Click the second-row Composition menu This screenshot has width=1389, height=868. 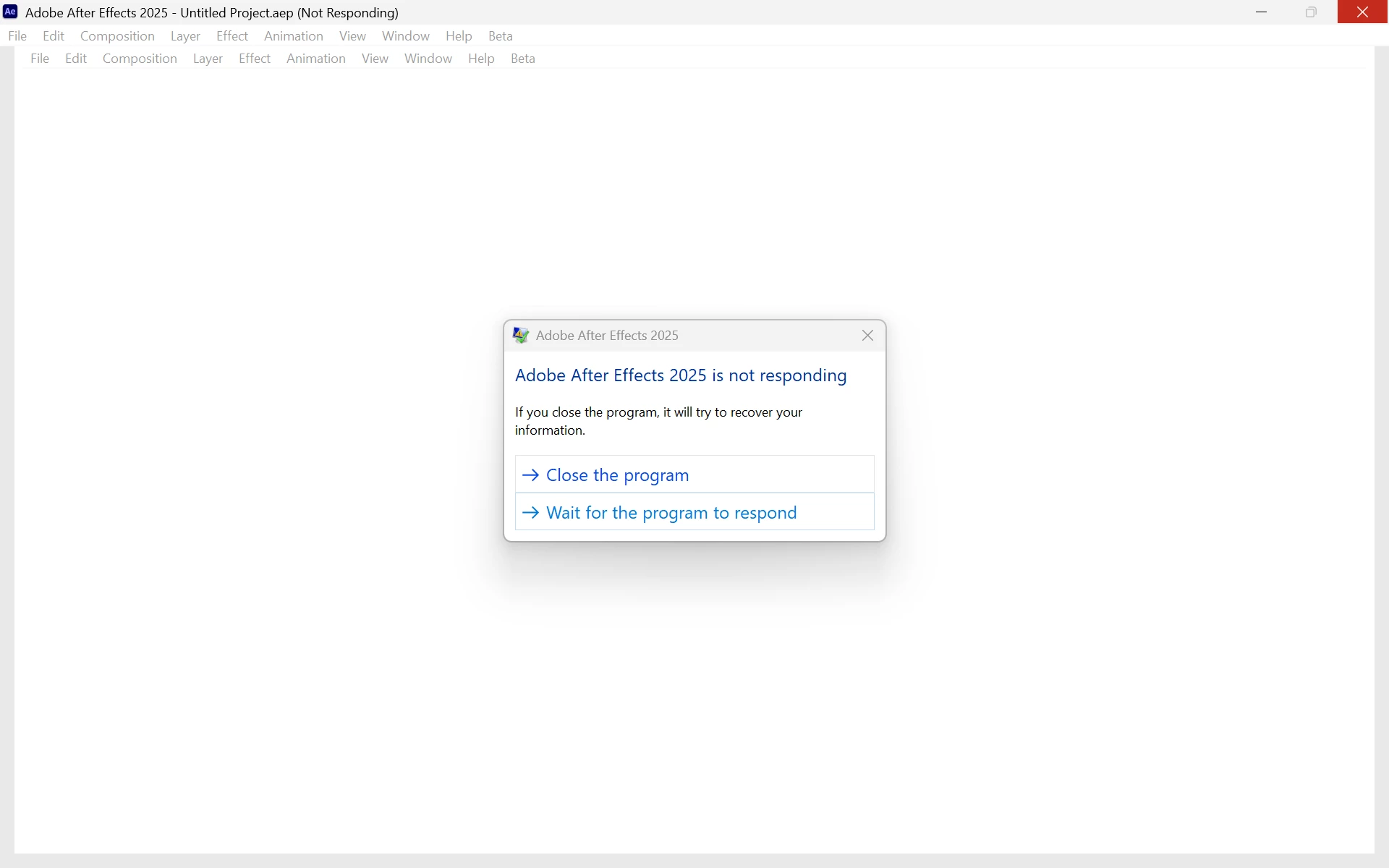(x=140, y=59)
